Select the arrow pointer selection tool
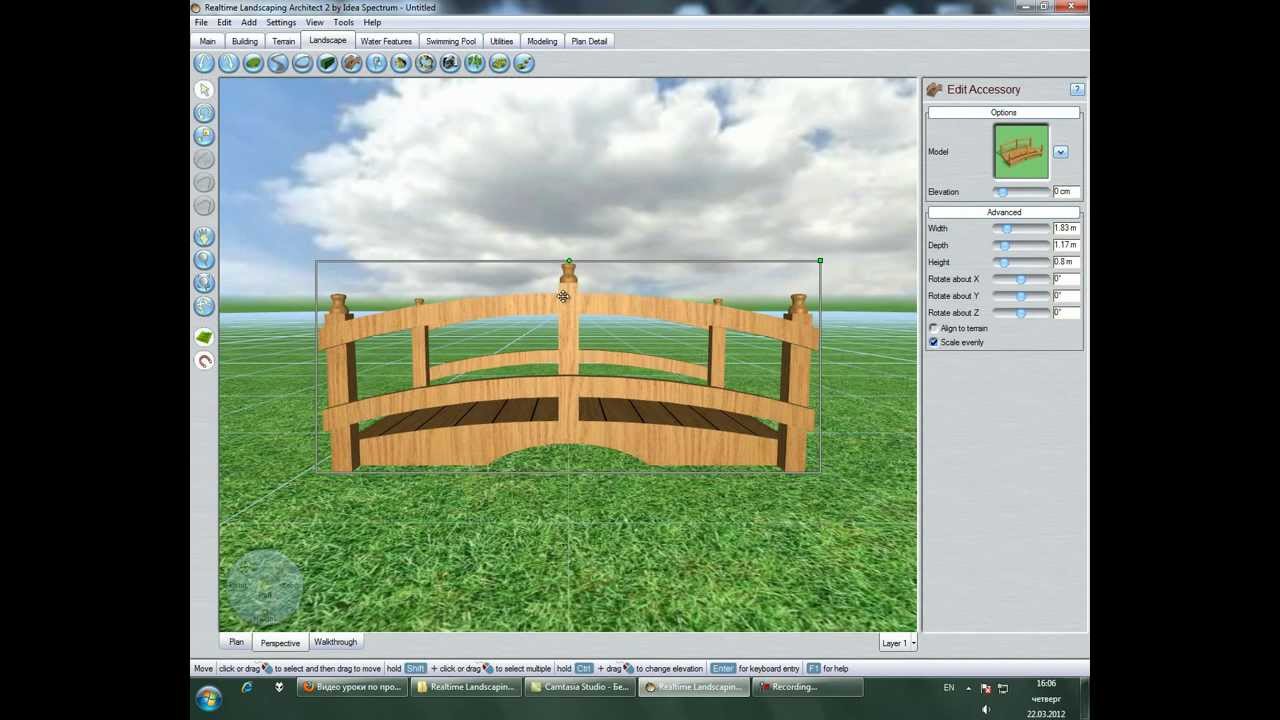Viewport: 1280px width, 720px height. (204, 90)
